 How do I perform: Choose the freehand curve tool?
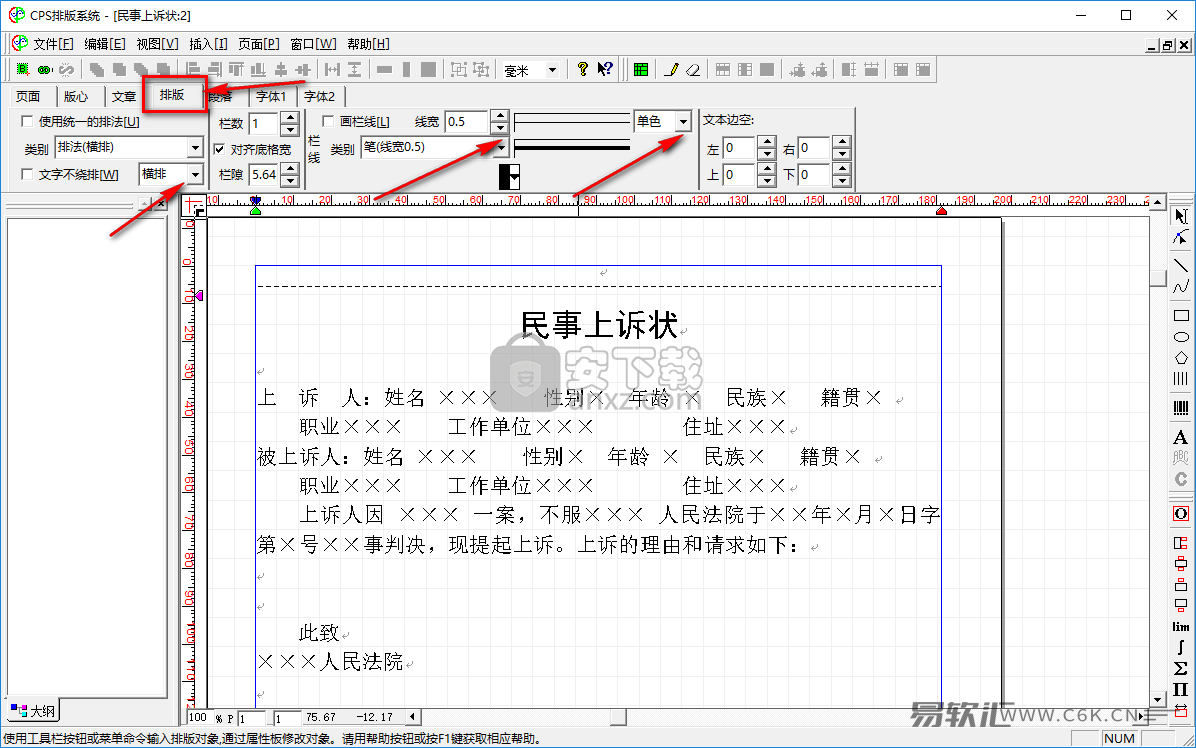[x=1181, y=287]
